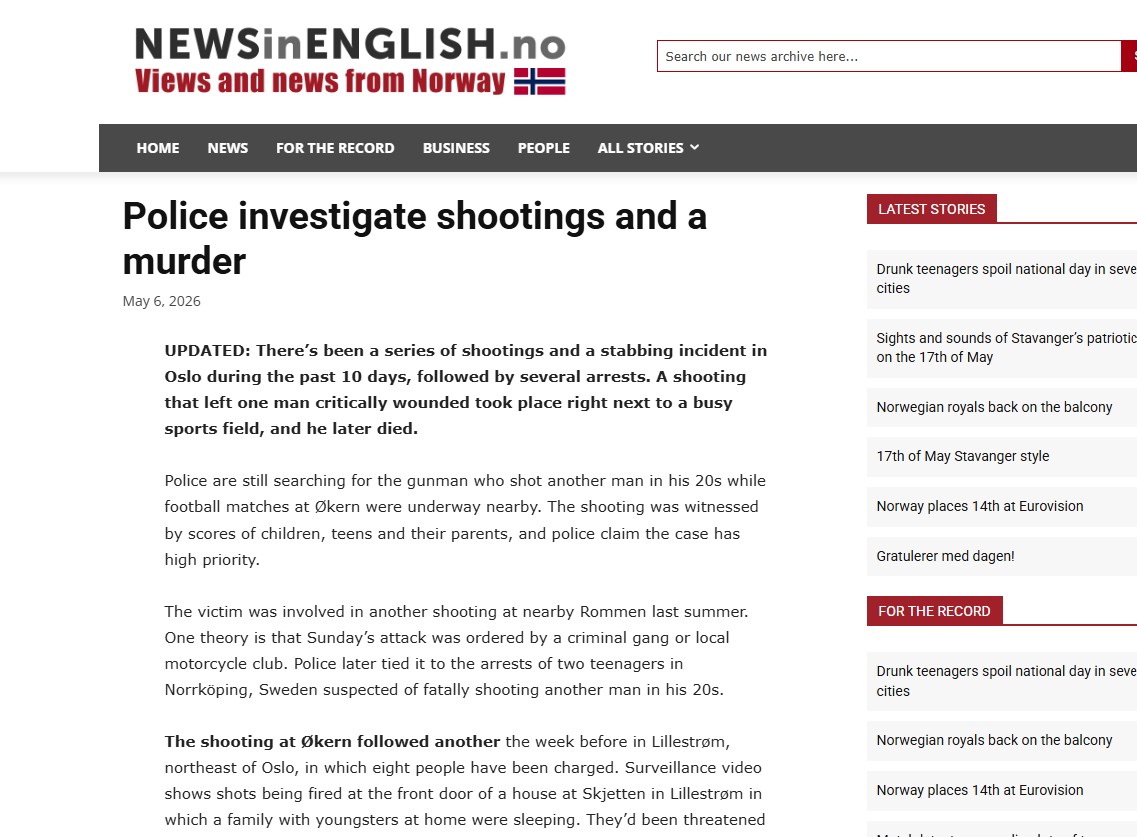Screen dimensions: 1137x837
Task: Click the article headline Police investigate shootings
Action: pyautogui.click(x=415, y=239)
